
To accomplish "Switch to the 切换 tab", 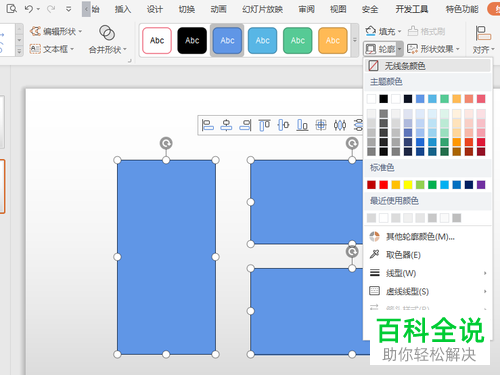I will [187, 9].
